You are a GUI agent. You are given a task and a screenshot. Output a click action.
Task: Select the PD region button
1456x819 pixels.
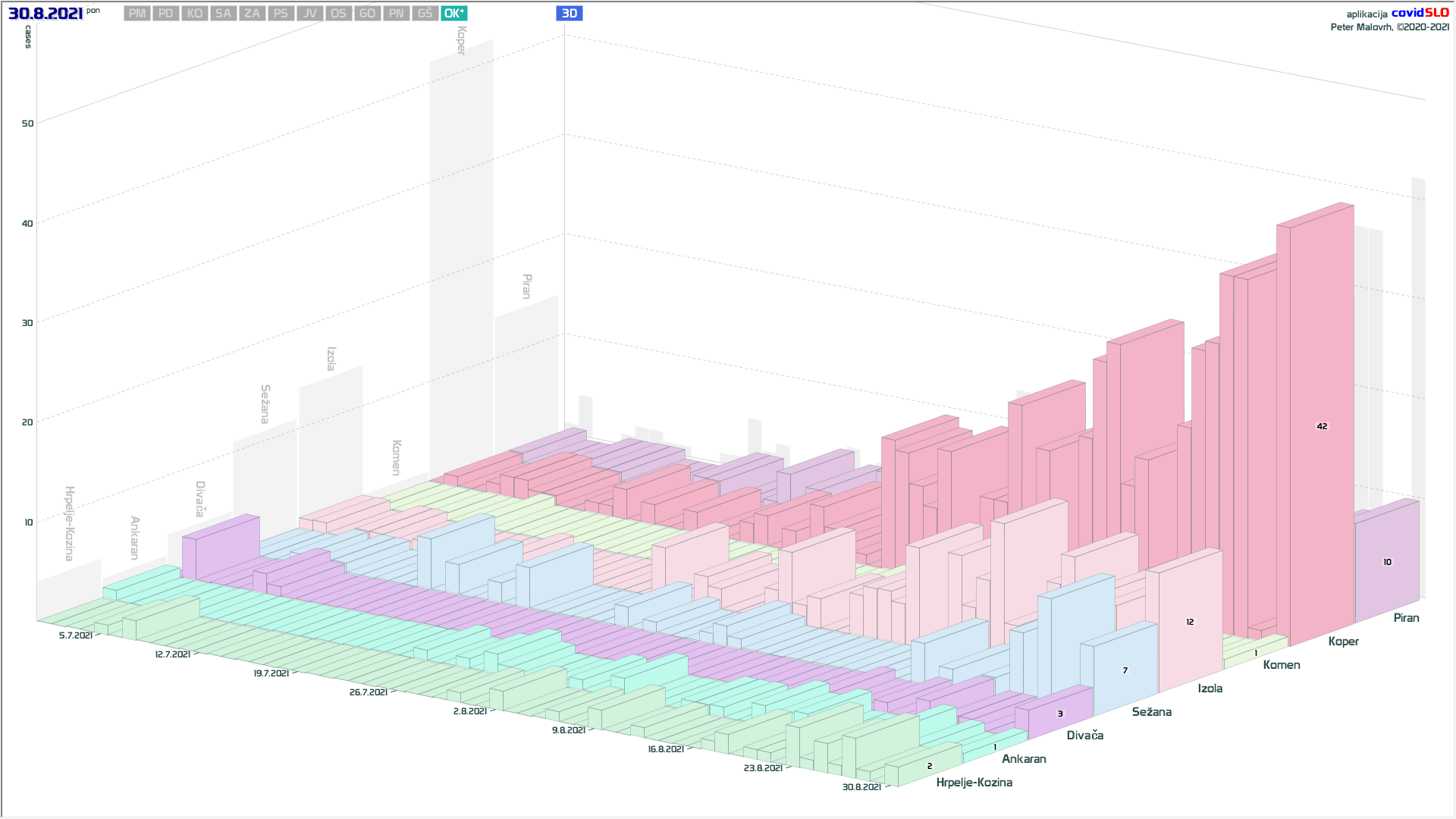(166, 14)
